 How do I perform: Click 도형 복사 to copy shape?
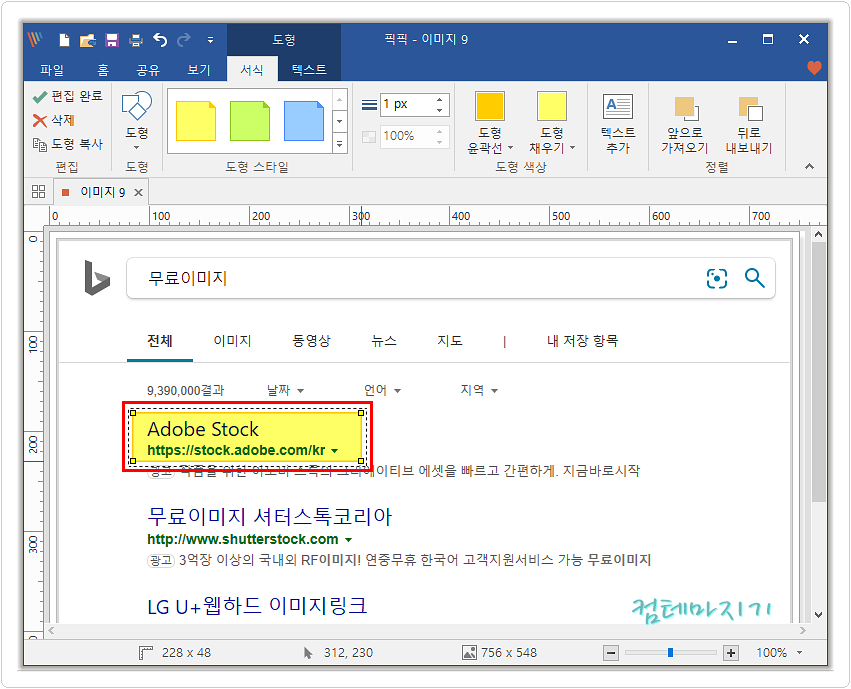click(68, 144)
